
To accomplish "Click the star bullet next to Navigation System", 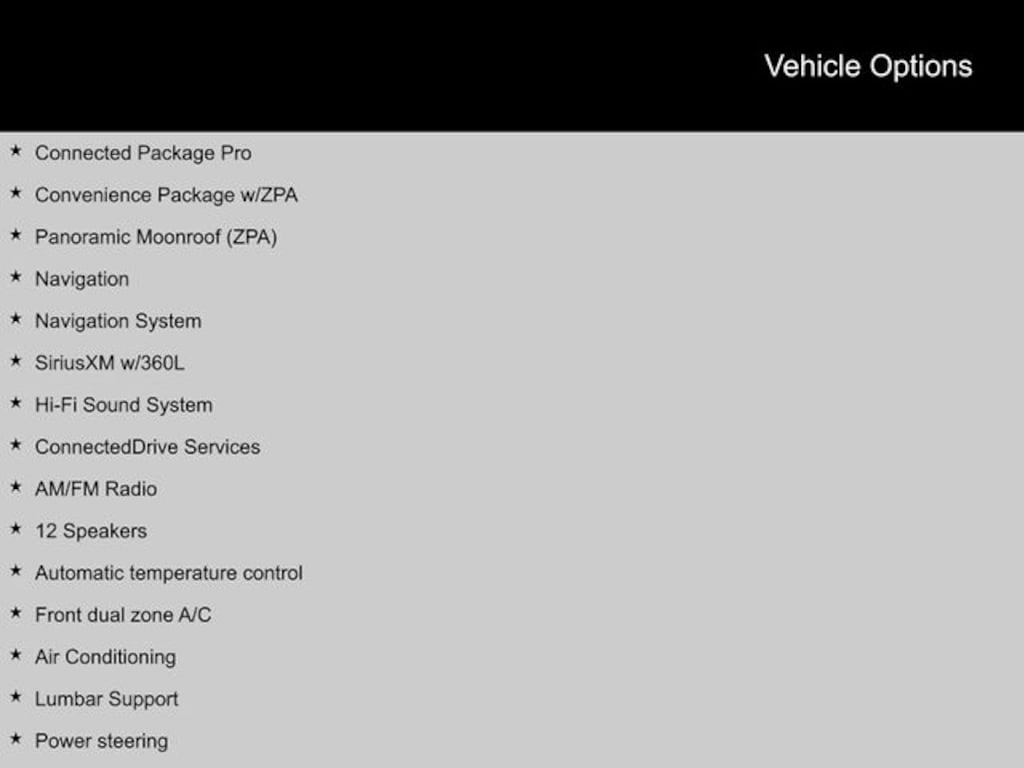I will pos(15,319).
